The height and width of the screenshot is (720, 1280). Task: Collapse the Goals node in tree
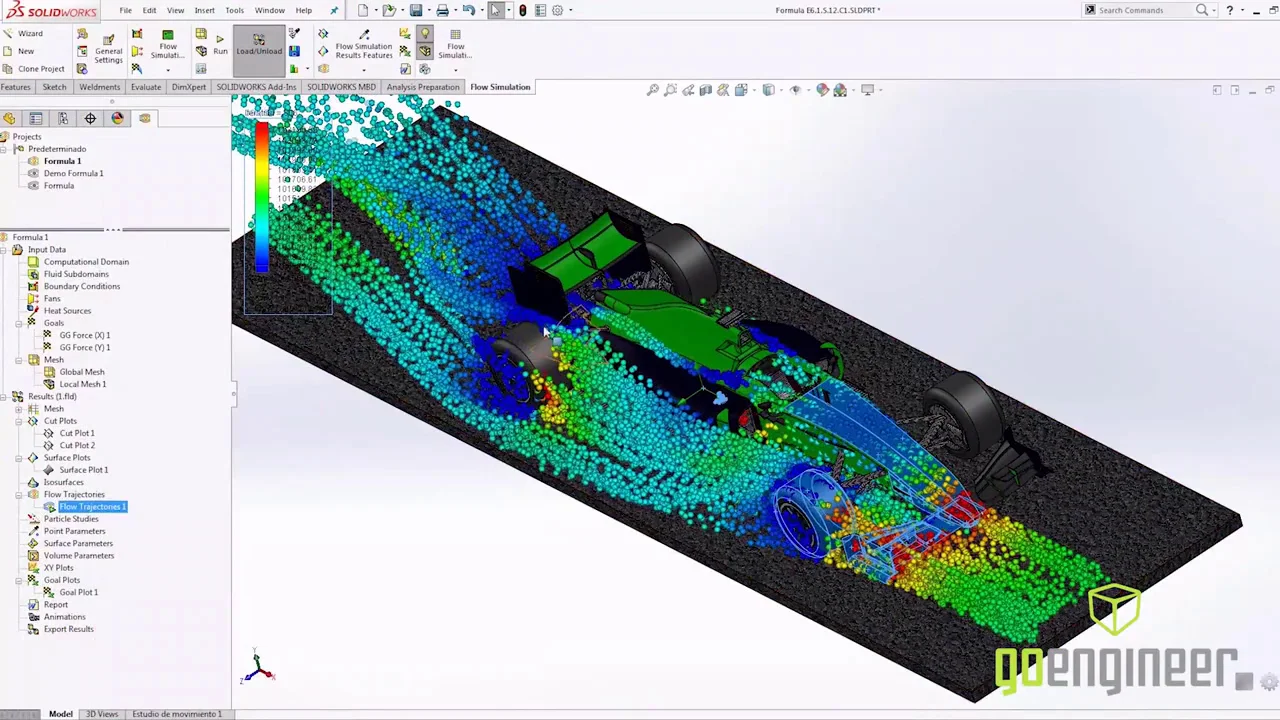tap(19, 323)
